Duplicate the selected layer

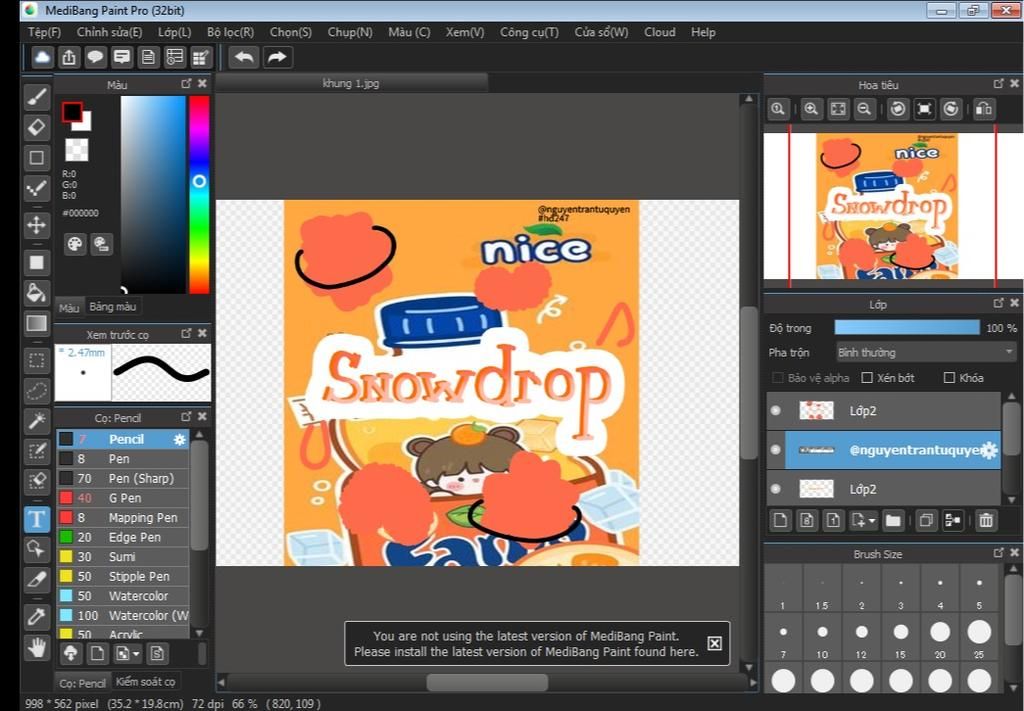[925, 520]
